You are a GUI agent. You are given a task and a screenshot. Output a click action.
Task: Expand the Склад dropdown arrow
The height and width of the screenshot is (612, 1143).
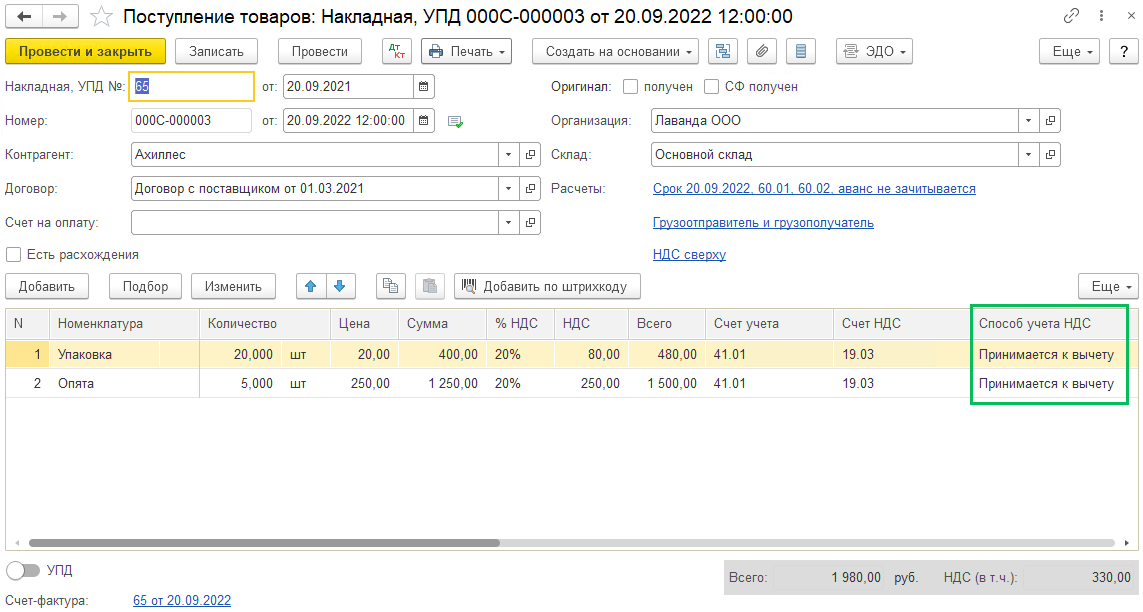pos(1029,155)
